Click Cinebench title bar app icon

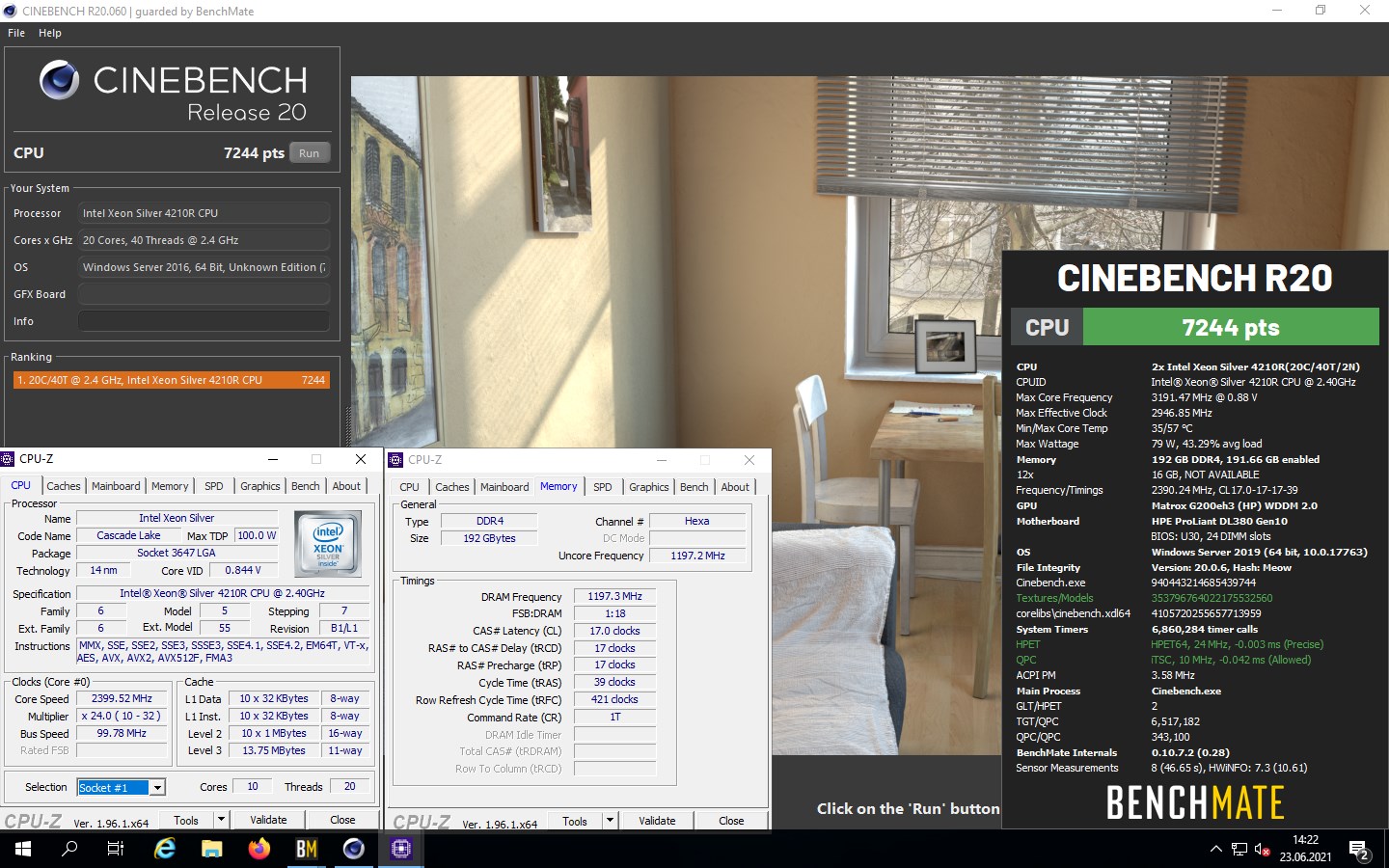point(10,11)
